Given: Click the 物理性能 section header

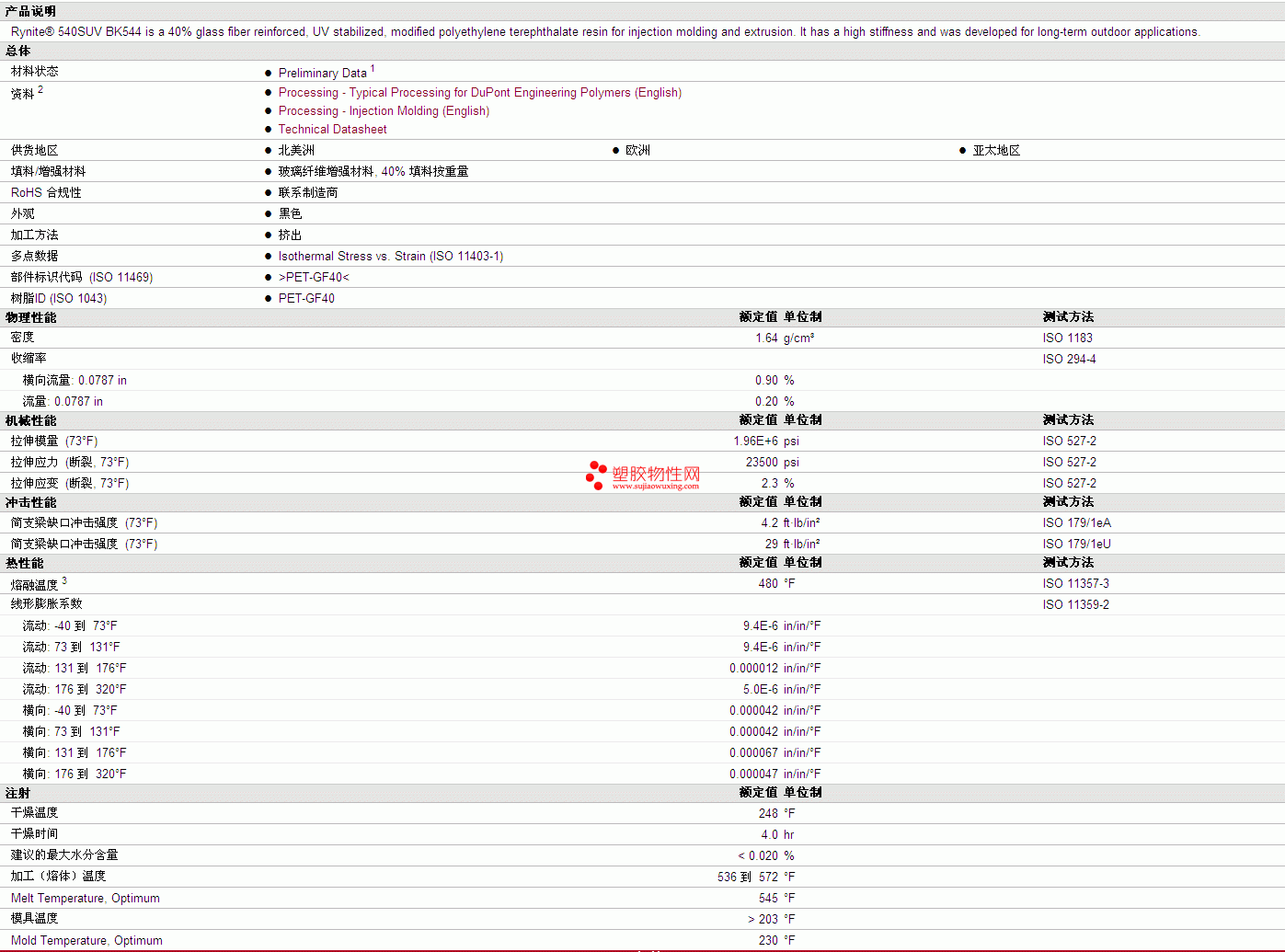Looking at the screenshot, I should point(30,318).
